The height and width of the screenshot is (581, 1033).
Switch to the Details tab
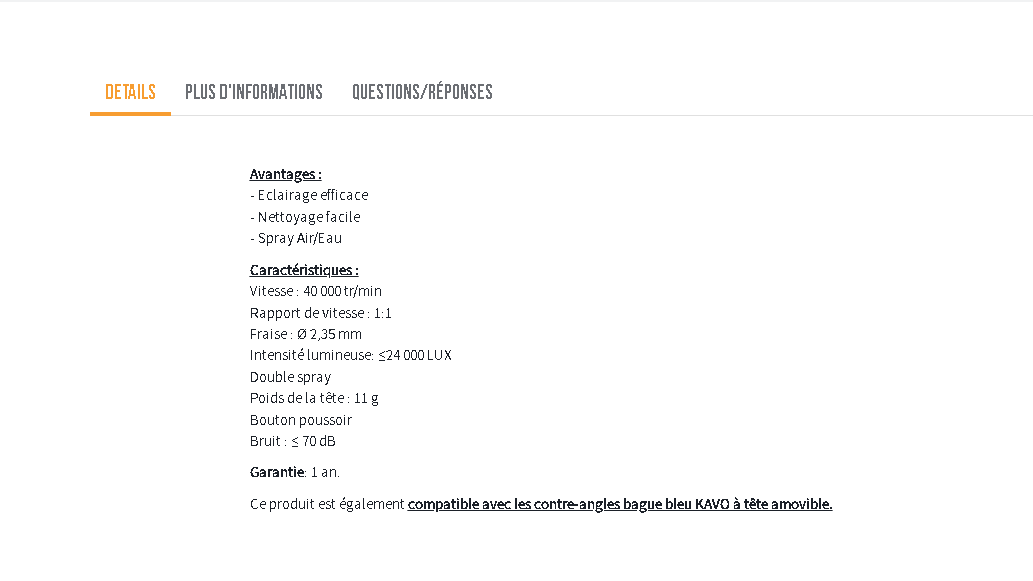[x=130, y=92]
